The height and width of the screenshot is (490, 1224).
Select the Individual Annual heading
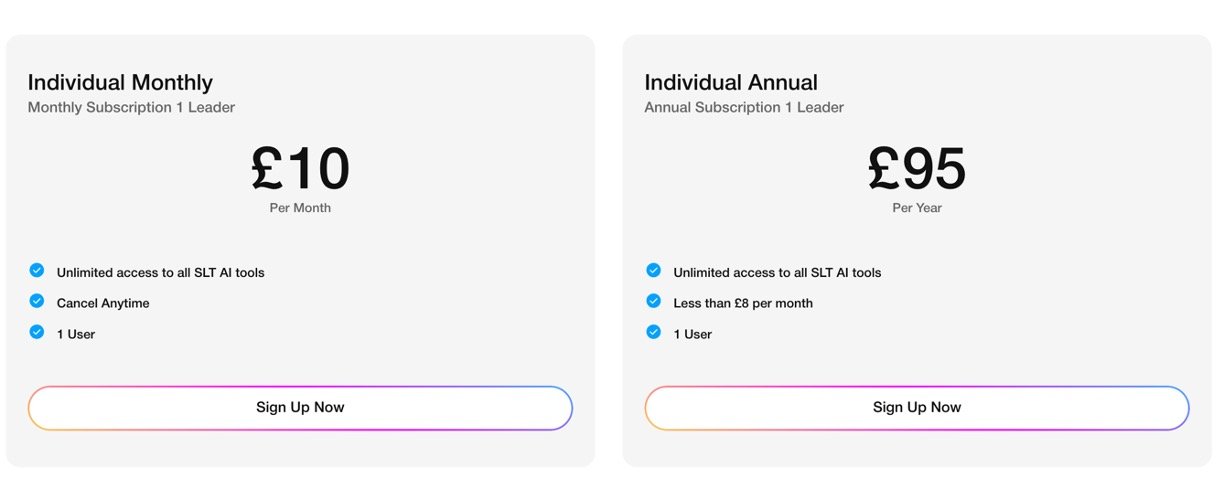731,82
